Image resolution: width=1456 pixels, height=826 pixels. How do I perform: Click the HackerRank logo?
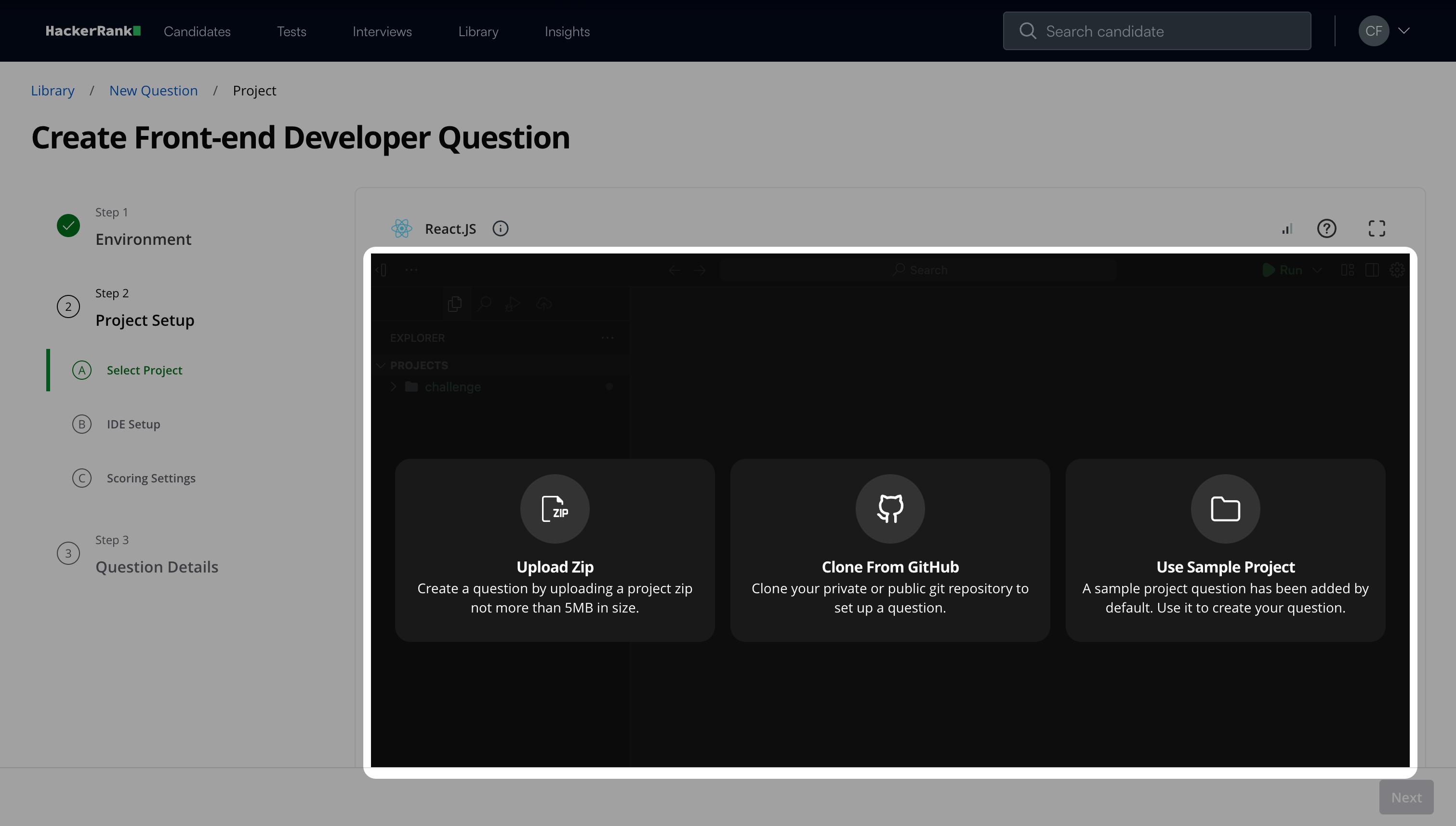tap(93, 31)
